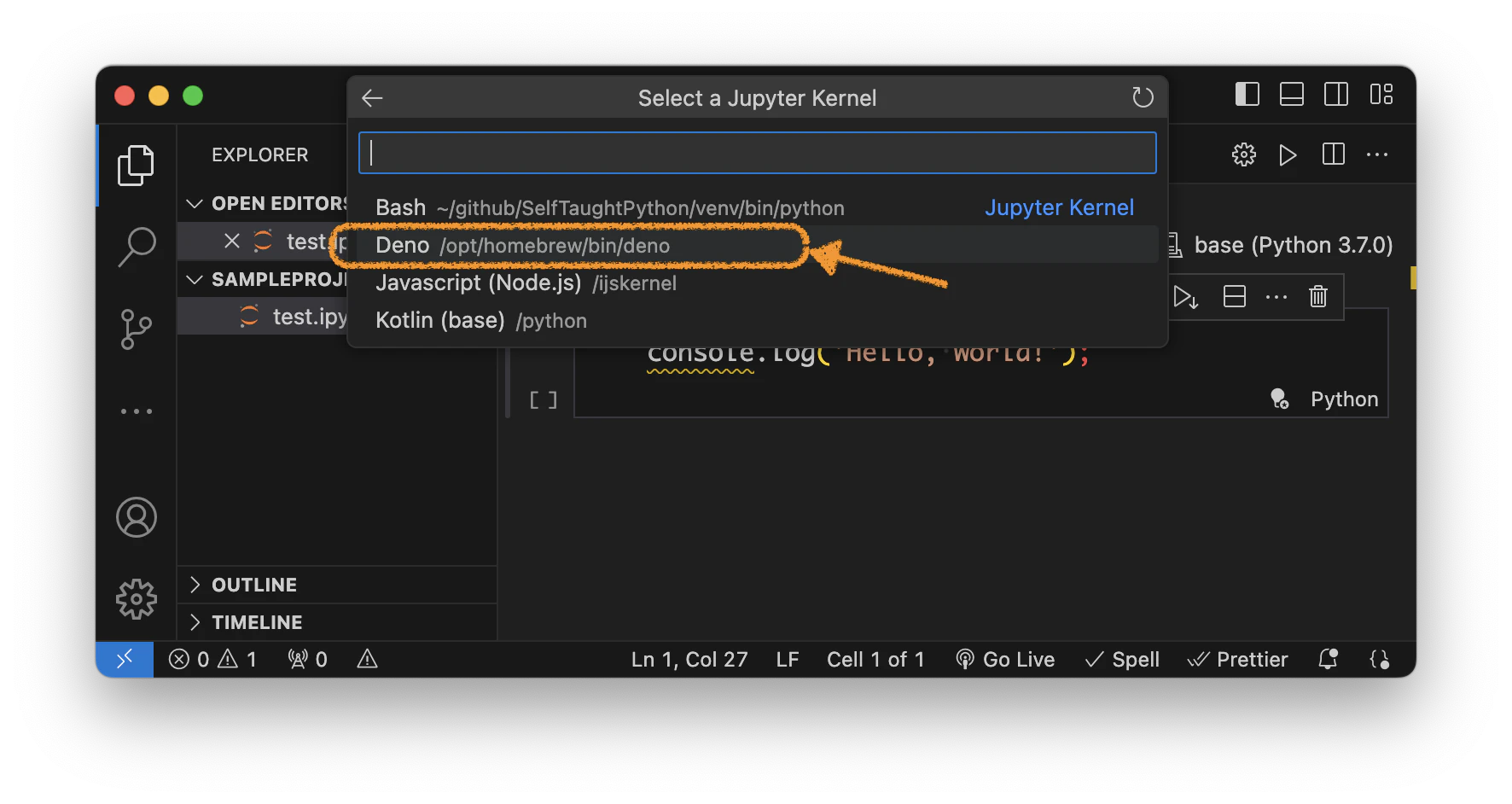Image resolution: width=1512 pixels, height=804 pixels.
Task: Split the editor to the right
Action: pos(1333,154)
